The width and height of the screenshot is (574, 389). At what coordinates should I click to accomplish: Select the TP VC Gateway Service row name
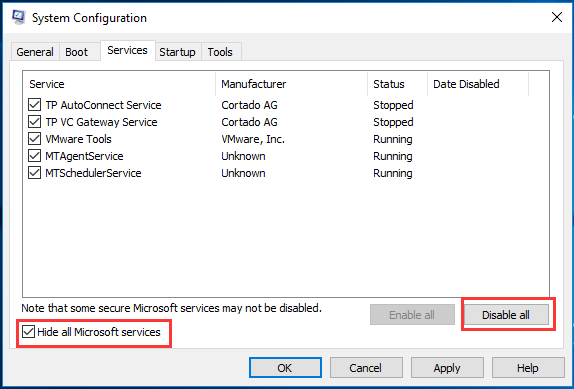pyautogui.click(x=101, y=122)
